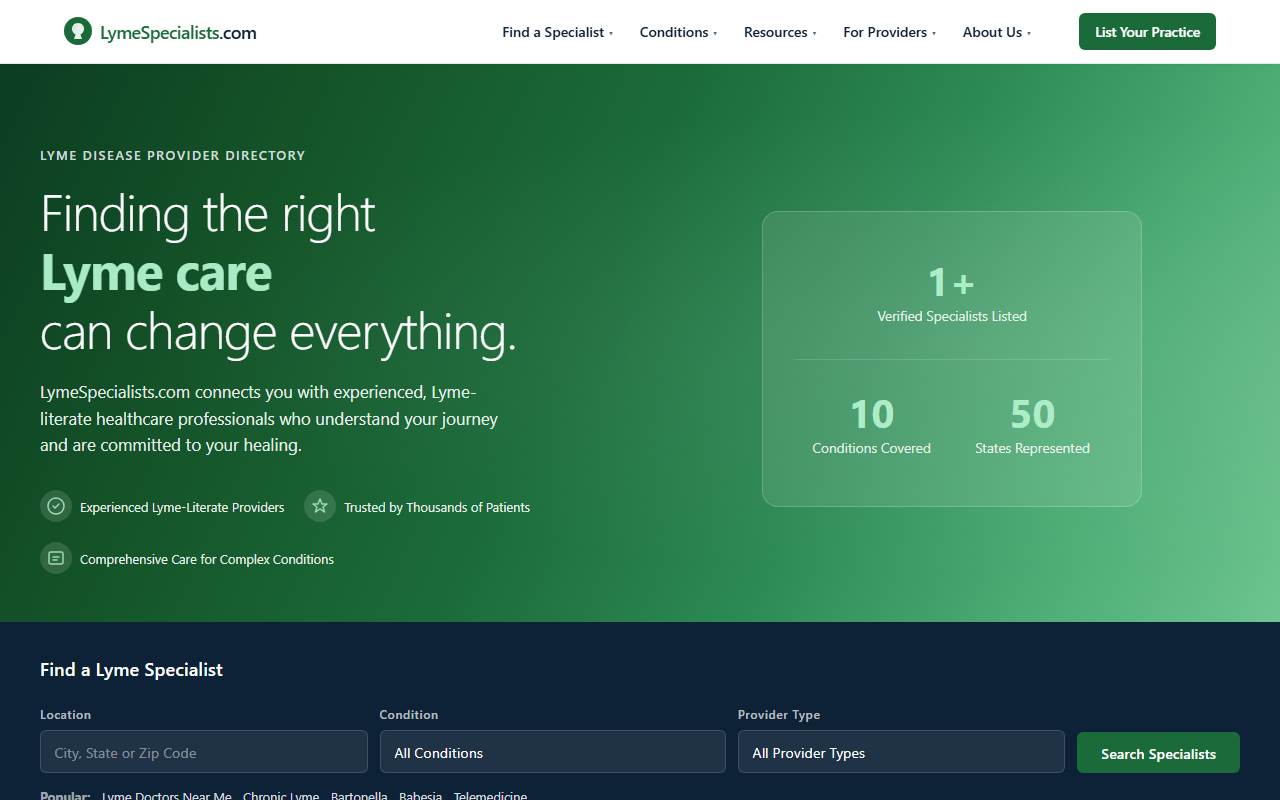The height and width of the screenshot is (800, 1280).
Task: Focus the City, State or Zip Code field
Action: click(204, 752)
